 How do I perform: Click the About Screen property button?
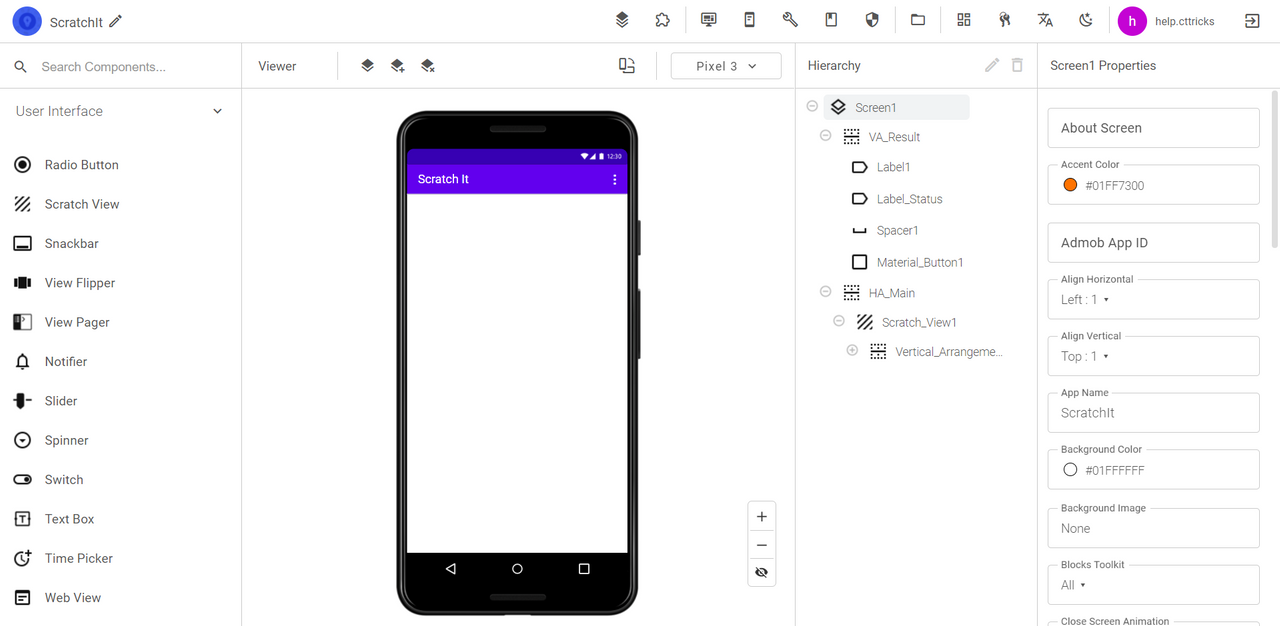tap(1153, 128)
